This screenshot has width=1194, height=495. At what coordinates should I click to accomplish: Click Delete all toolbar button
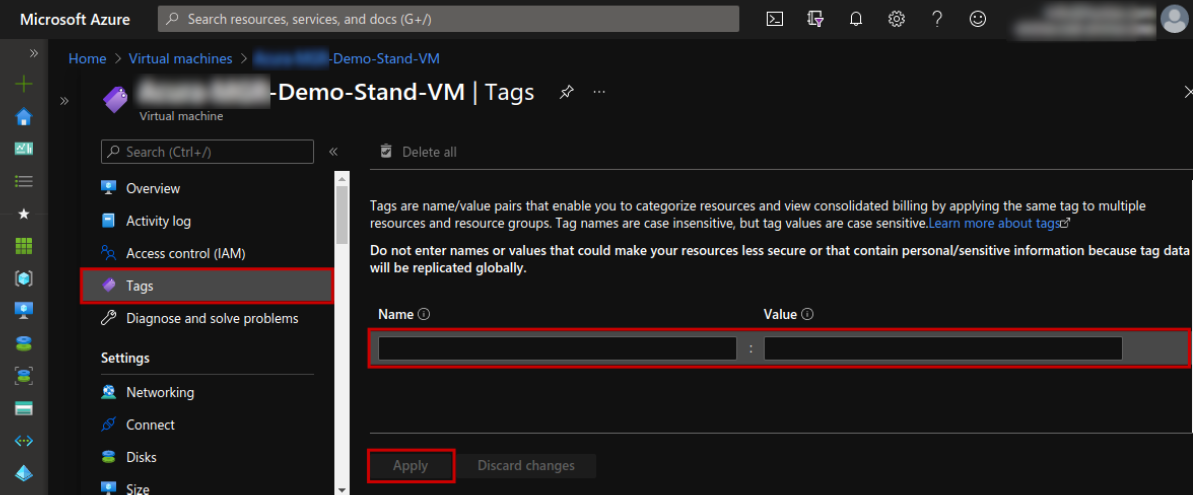(x=419, y=152)
